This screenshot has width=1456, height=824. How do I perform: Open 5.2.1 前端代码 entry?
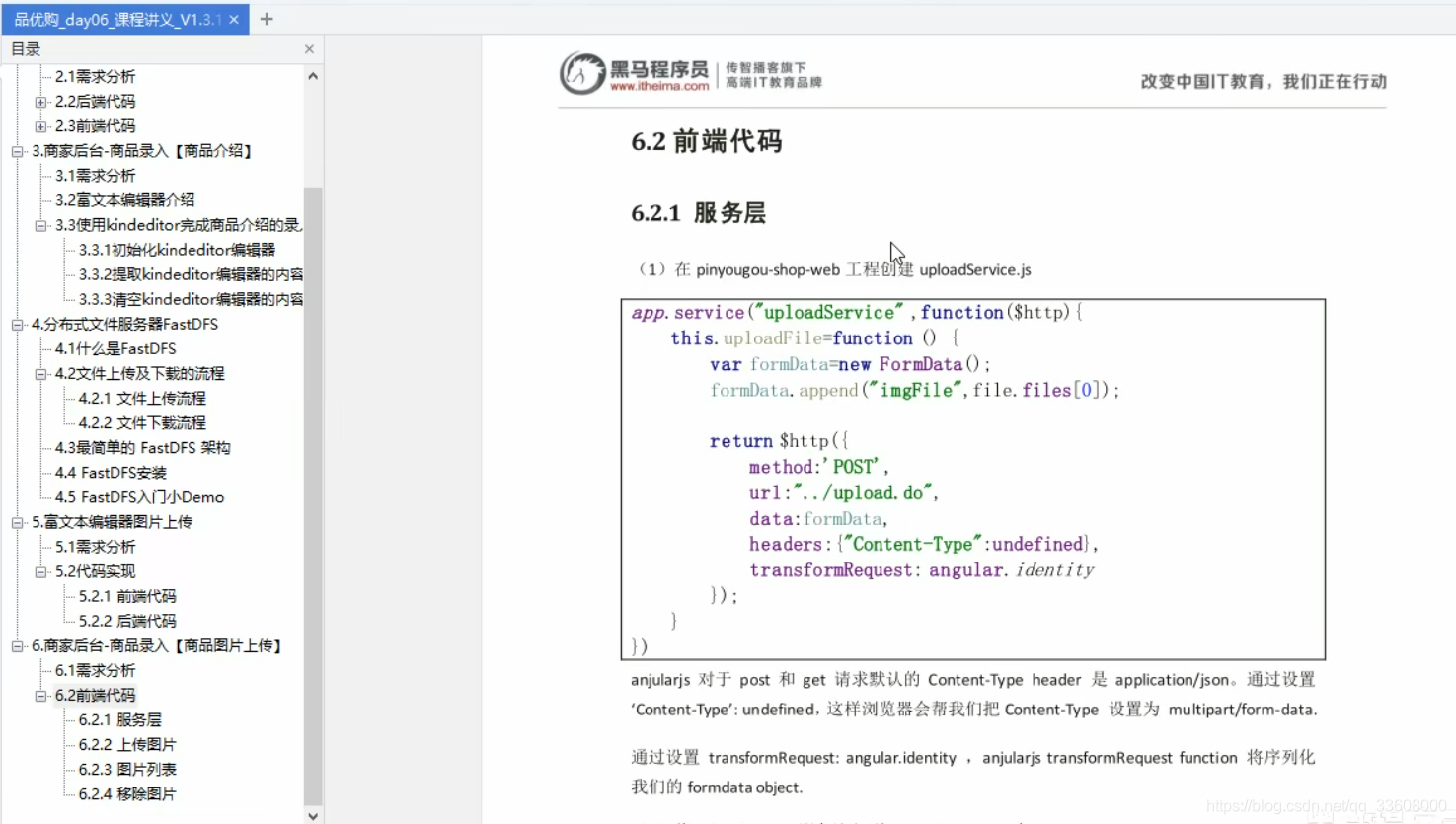click(x=127, y=596)
